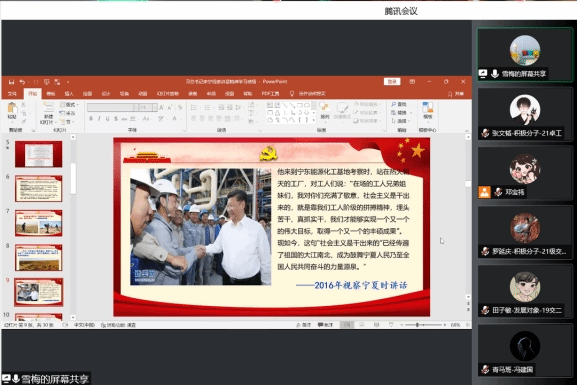Open the font name dropdown
Image resolution: width=578 pixels, height=386 pixels.
pos(136,107)
